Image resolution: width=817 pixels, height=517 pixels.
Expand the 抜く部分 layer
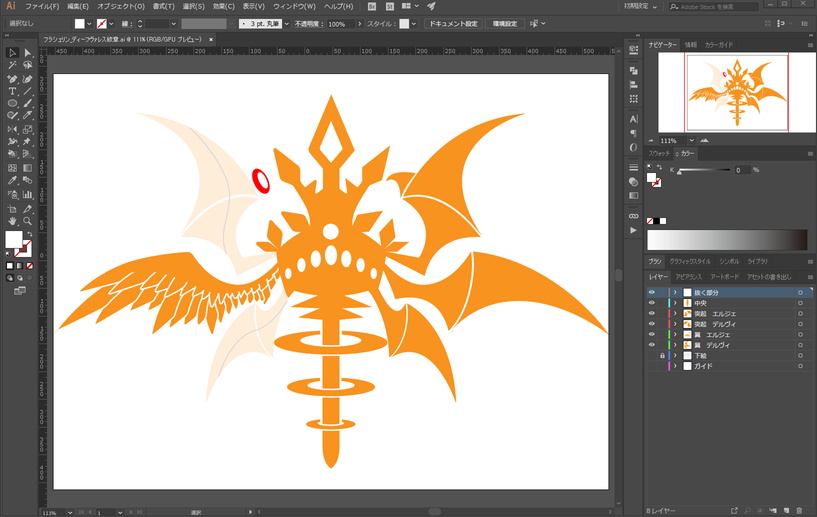(675, 292)
